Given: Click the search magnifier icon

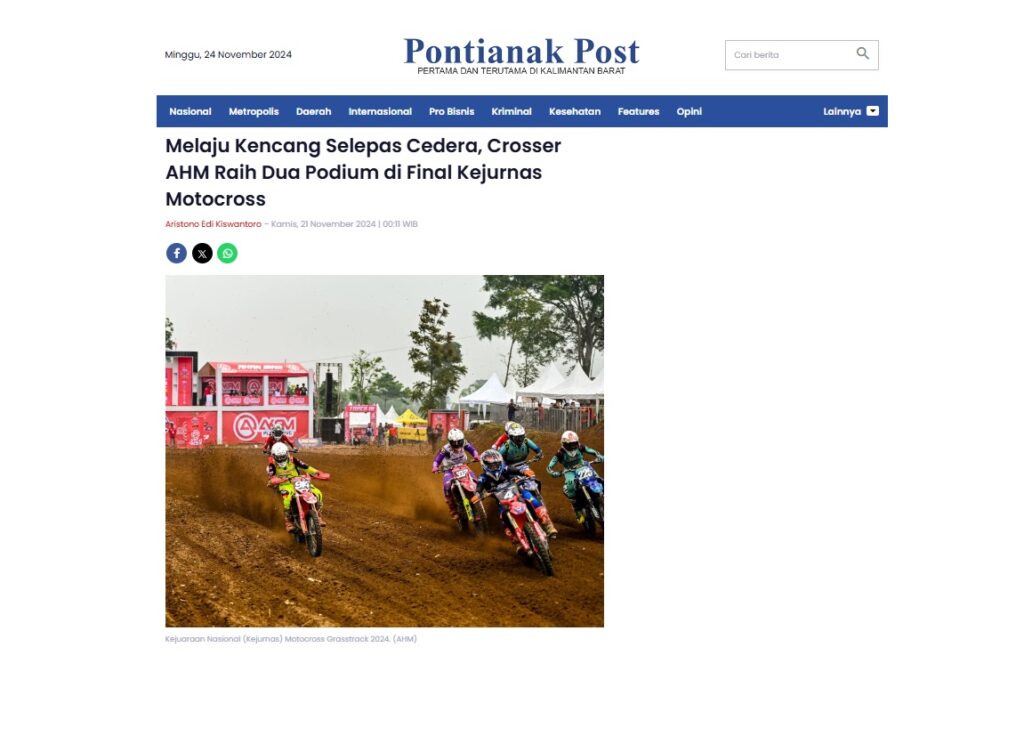Looking at the screenshot, I should [863, 54].
